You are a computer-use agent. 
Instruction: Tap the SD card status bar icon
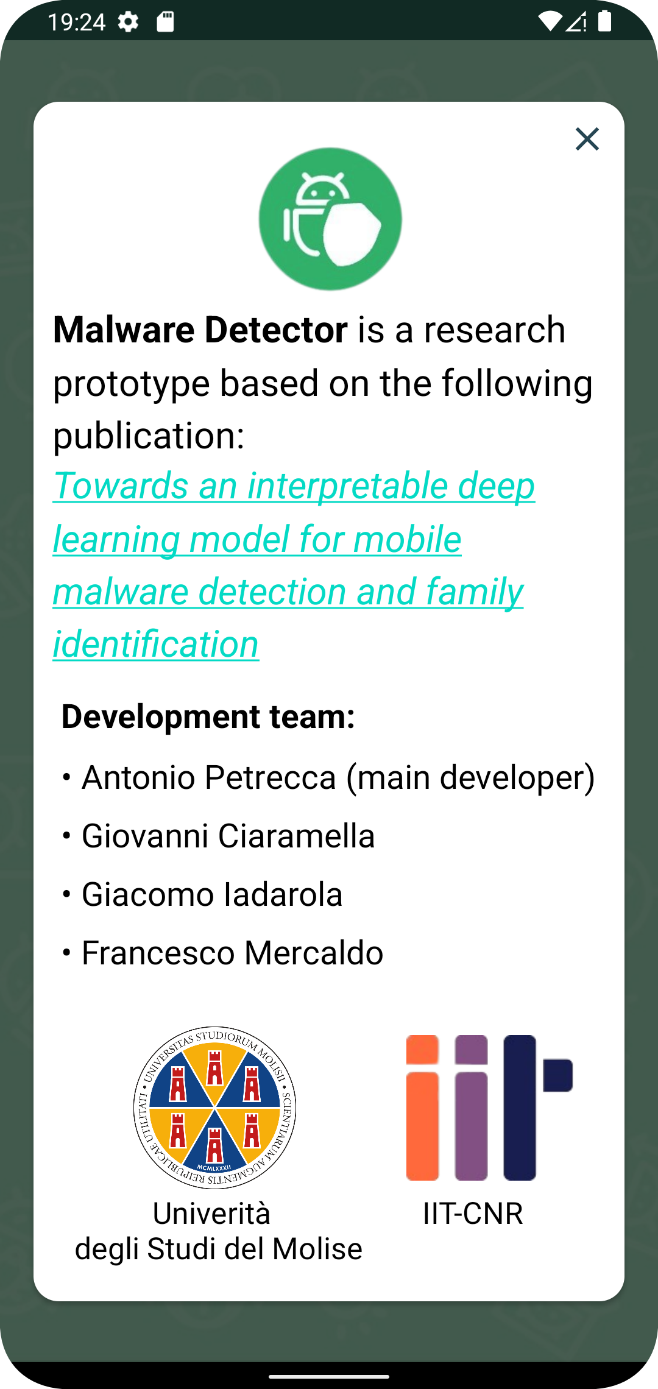[166, 21]
